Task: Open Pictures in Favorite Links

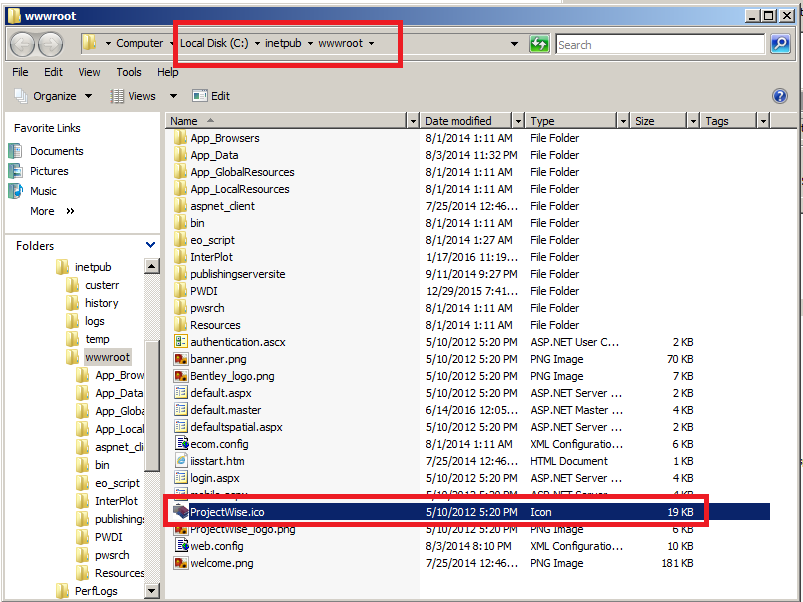Action: [x=49, y=171]
